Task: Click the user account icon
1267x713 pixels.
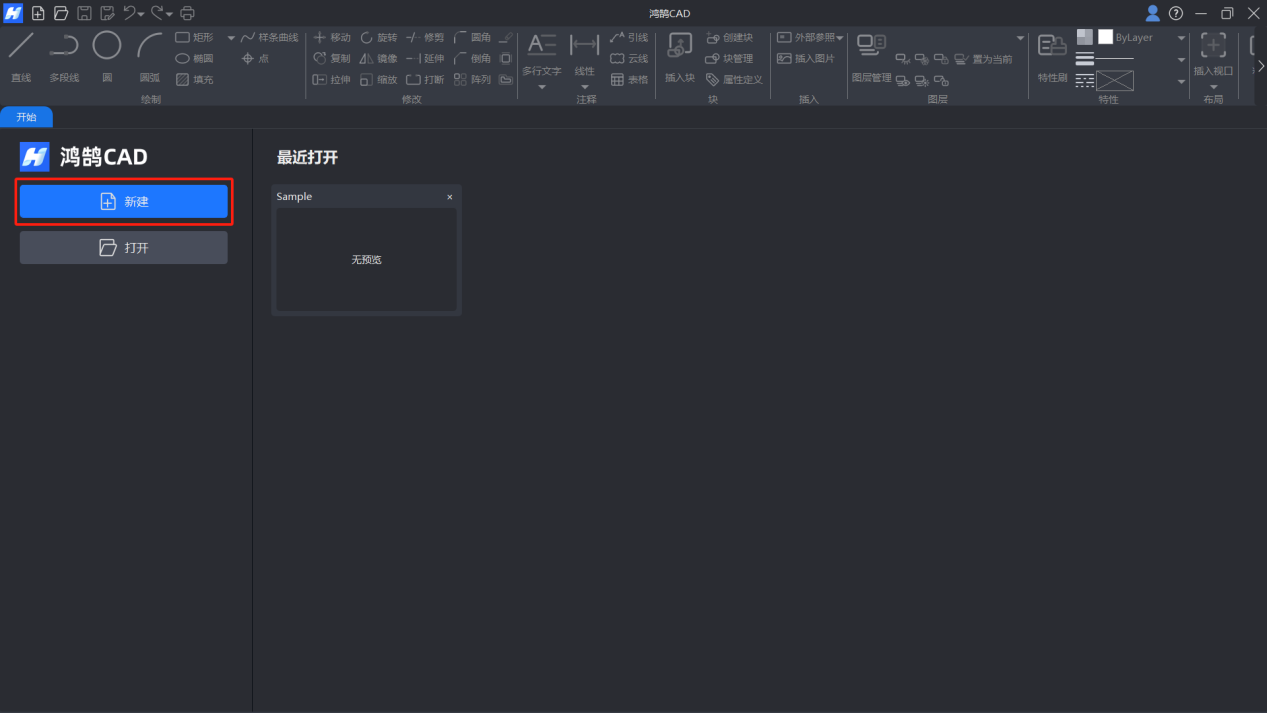Action: tap(1153, 13)
